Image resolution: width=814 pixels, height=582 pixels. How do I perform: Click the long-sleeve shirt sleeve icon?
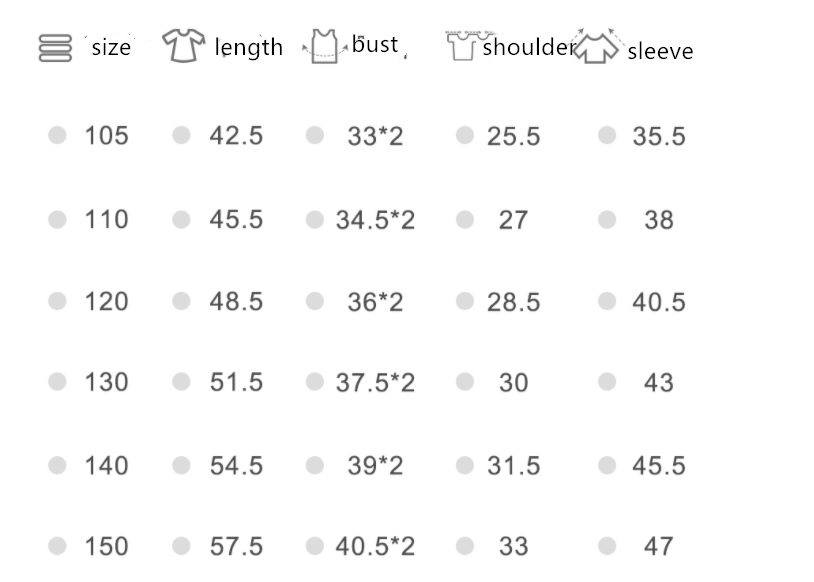click(x=597, y=48)
